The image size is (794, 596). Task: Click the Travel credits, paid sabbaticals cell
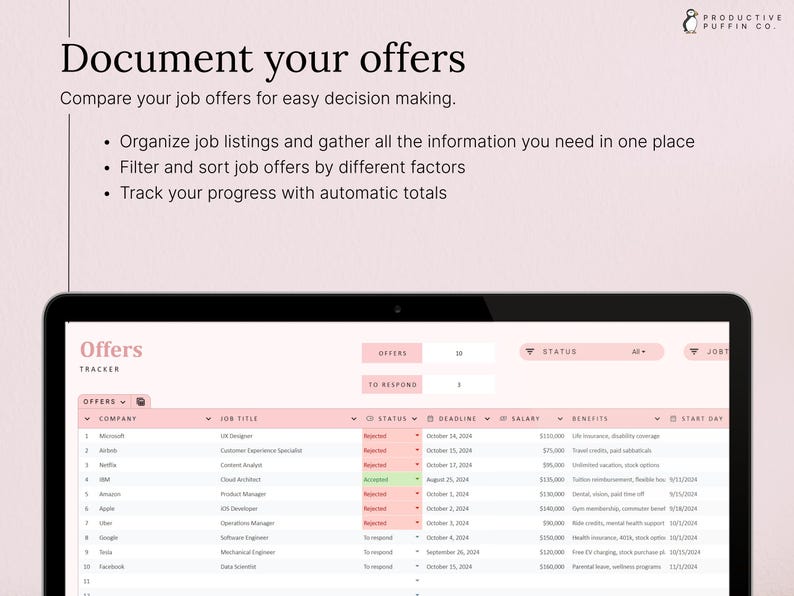point(617,450)
